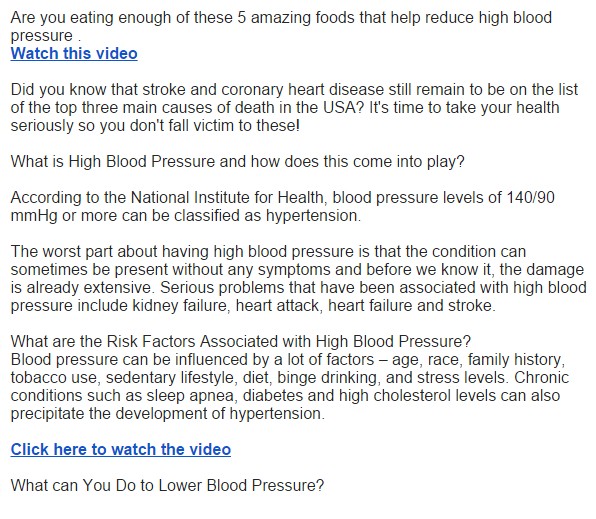Viewport: 596px width, 519px height.
Task: Click the "What are the Risk Factors" heading line
Action: [241, 341]
